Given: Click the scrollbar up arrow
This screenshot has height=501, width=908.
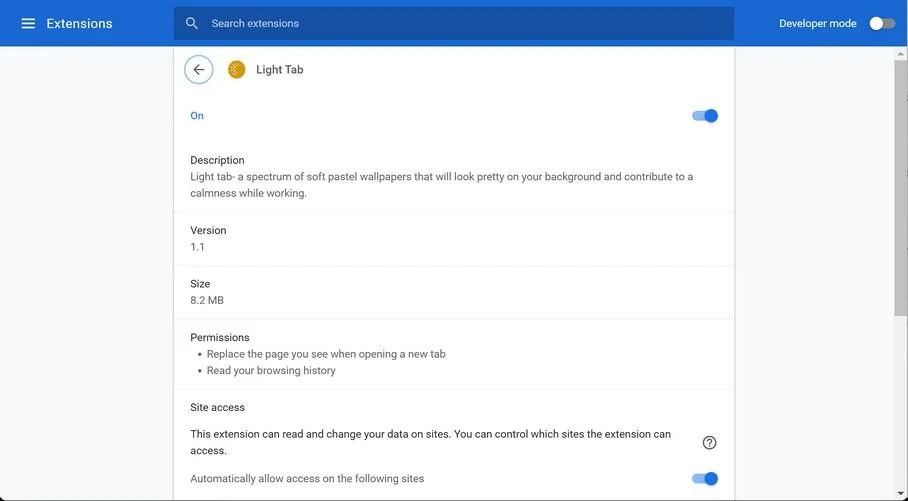Looking at the screenshot, I should coord(900,53).
